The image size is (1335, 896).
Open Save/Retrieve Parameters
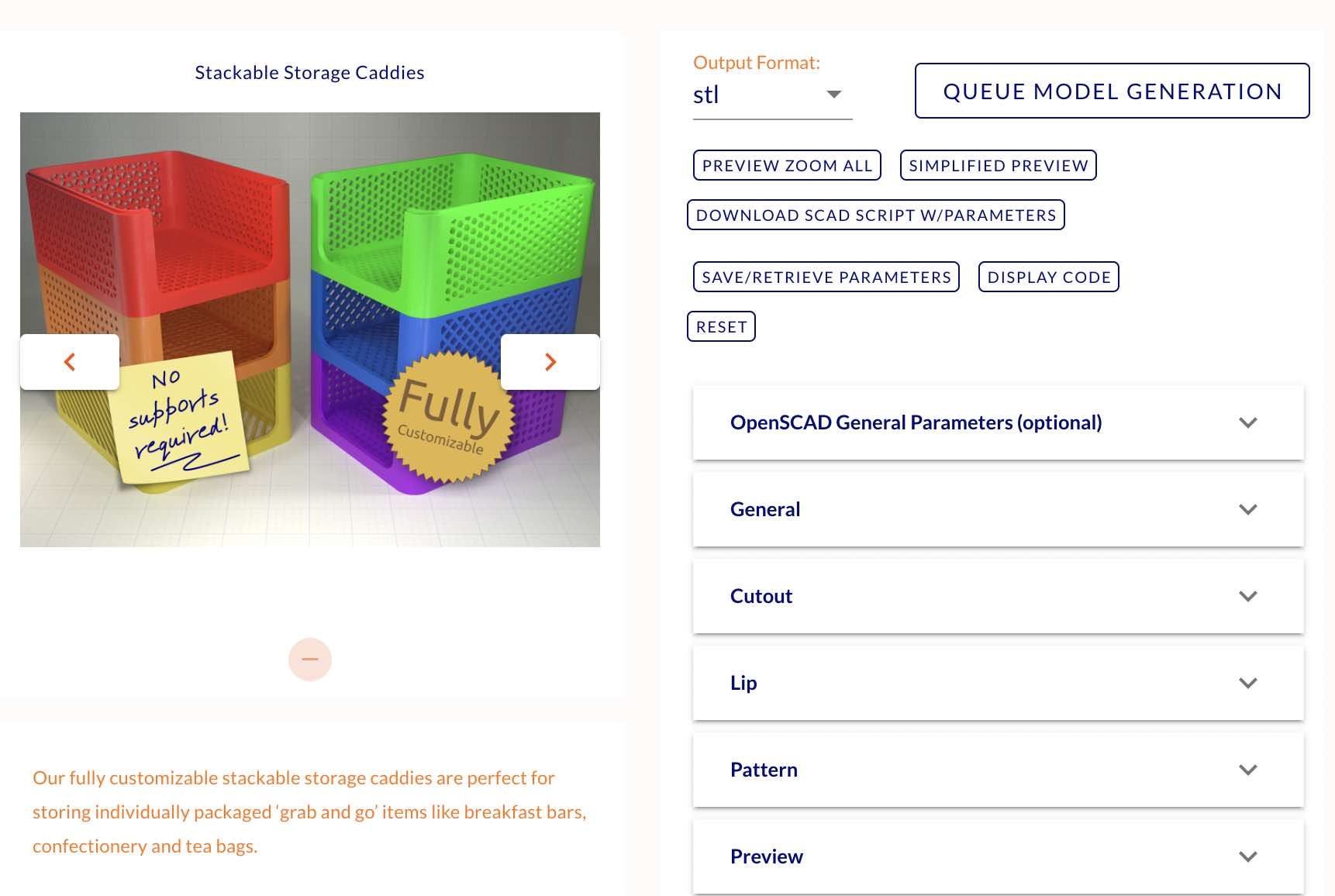coord(826,277)
